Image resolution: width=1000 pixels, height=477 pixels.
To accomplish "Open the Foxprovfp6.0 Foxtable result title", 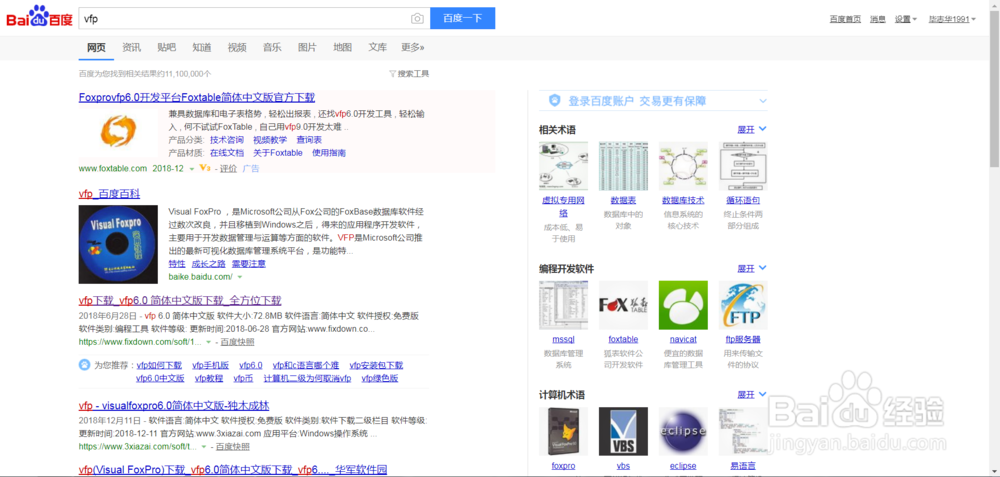I will coord(196,98).
